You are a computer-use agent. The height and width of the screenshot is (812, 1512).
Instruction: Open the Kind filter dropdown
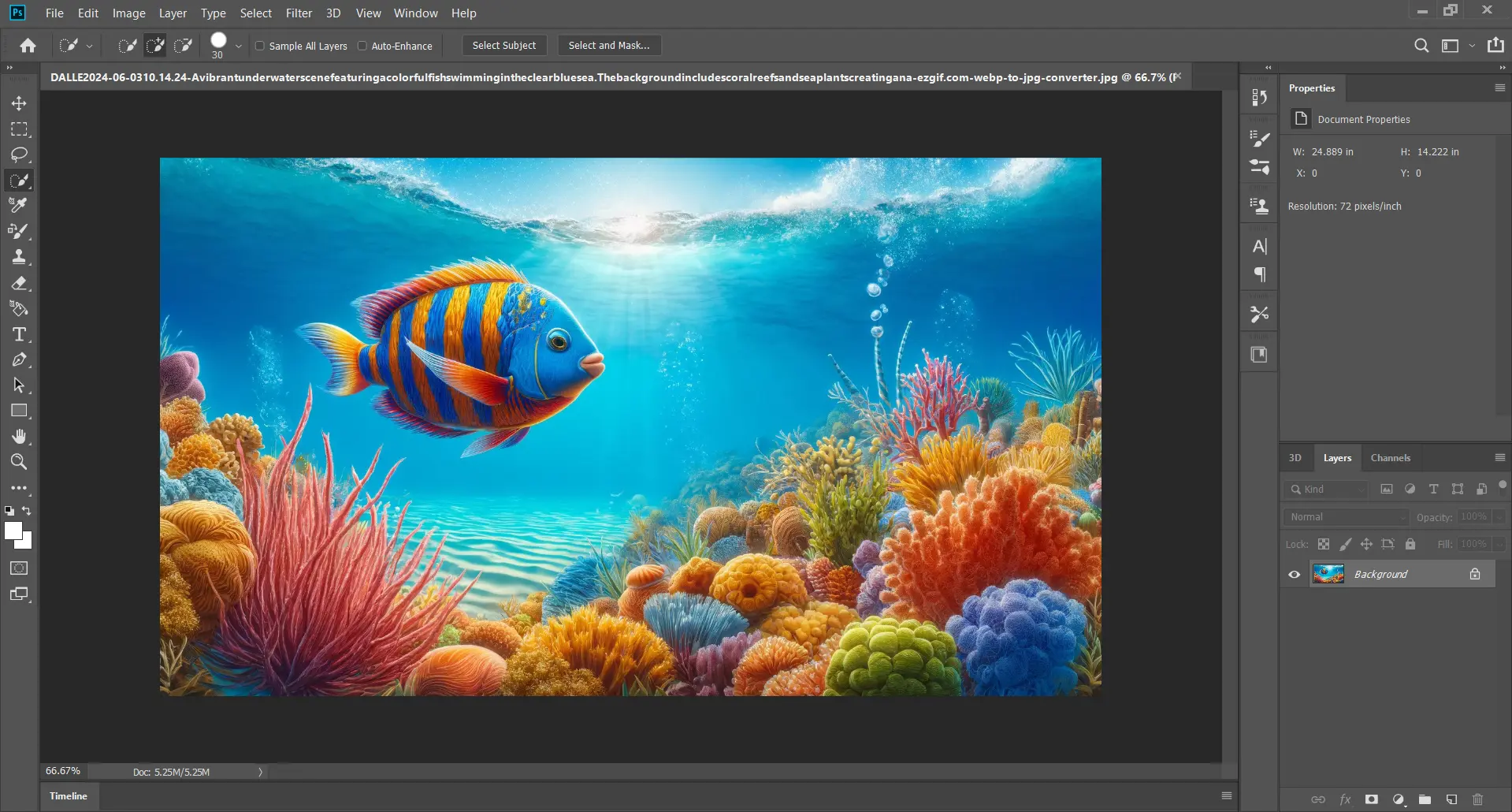1326,490
